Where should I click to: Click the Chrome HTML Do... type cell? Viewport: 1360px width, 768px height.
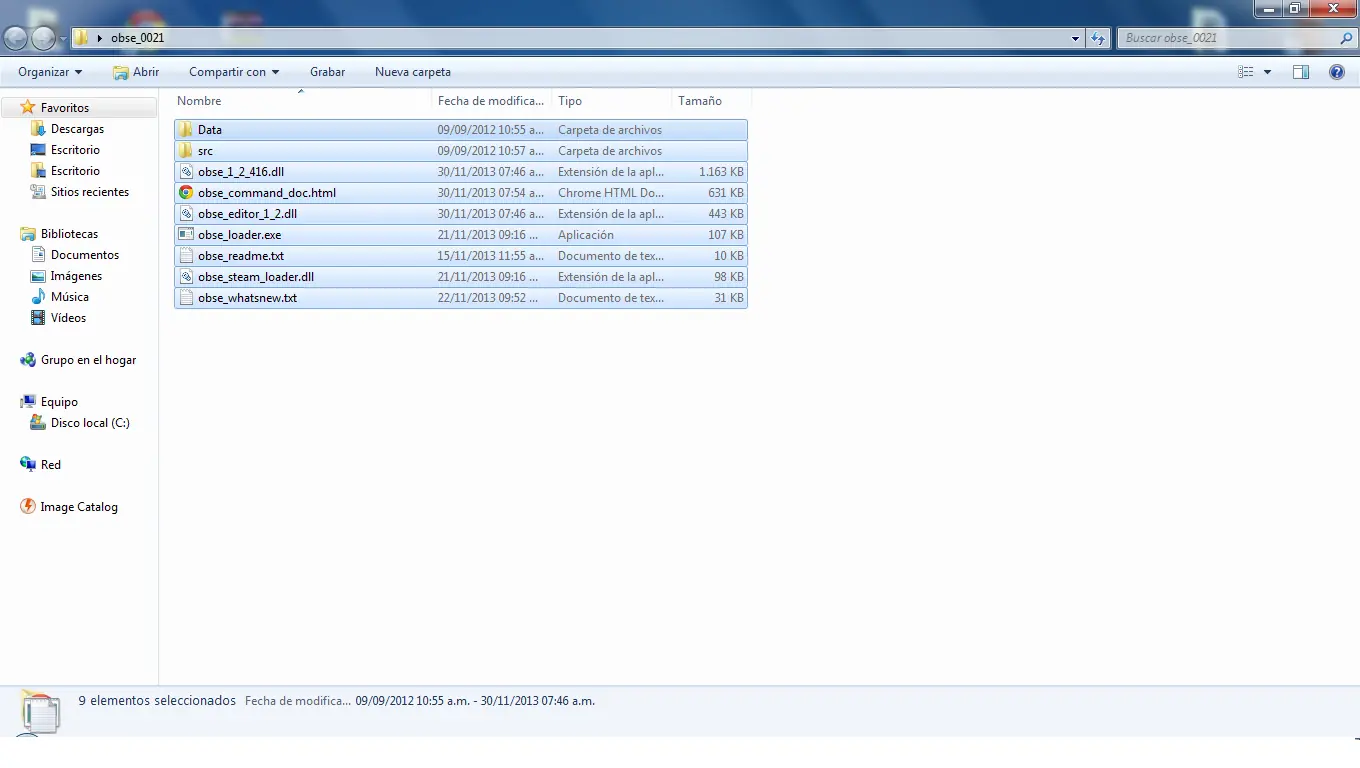tap(611, 193)
